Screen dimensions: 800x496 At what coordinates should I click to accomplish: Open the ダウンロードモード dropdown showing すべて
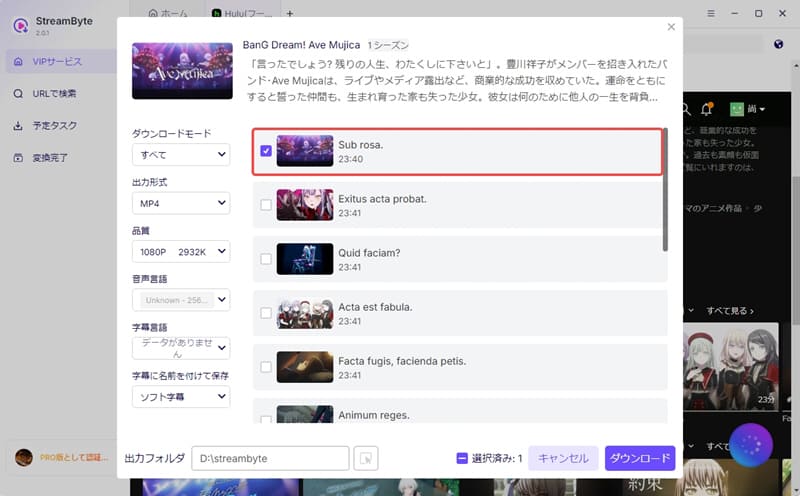pos(181,155)
